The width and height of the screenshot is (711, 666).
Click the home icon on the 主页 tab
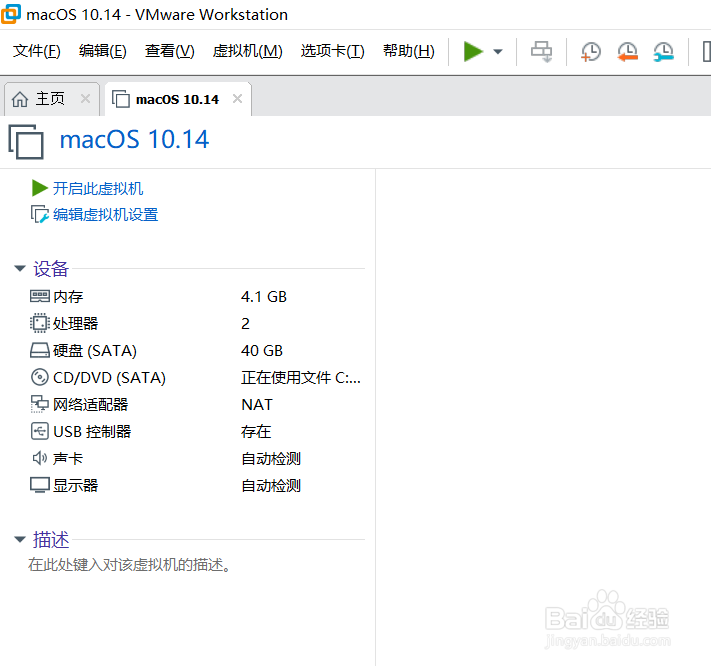tap(20, 99)
